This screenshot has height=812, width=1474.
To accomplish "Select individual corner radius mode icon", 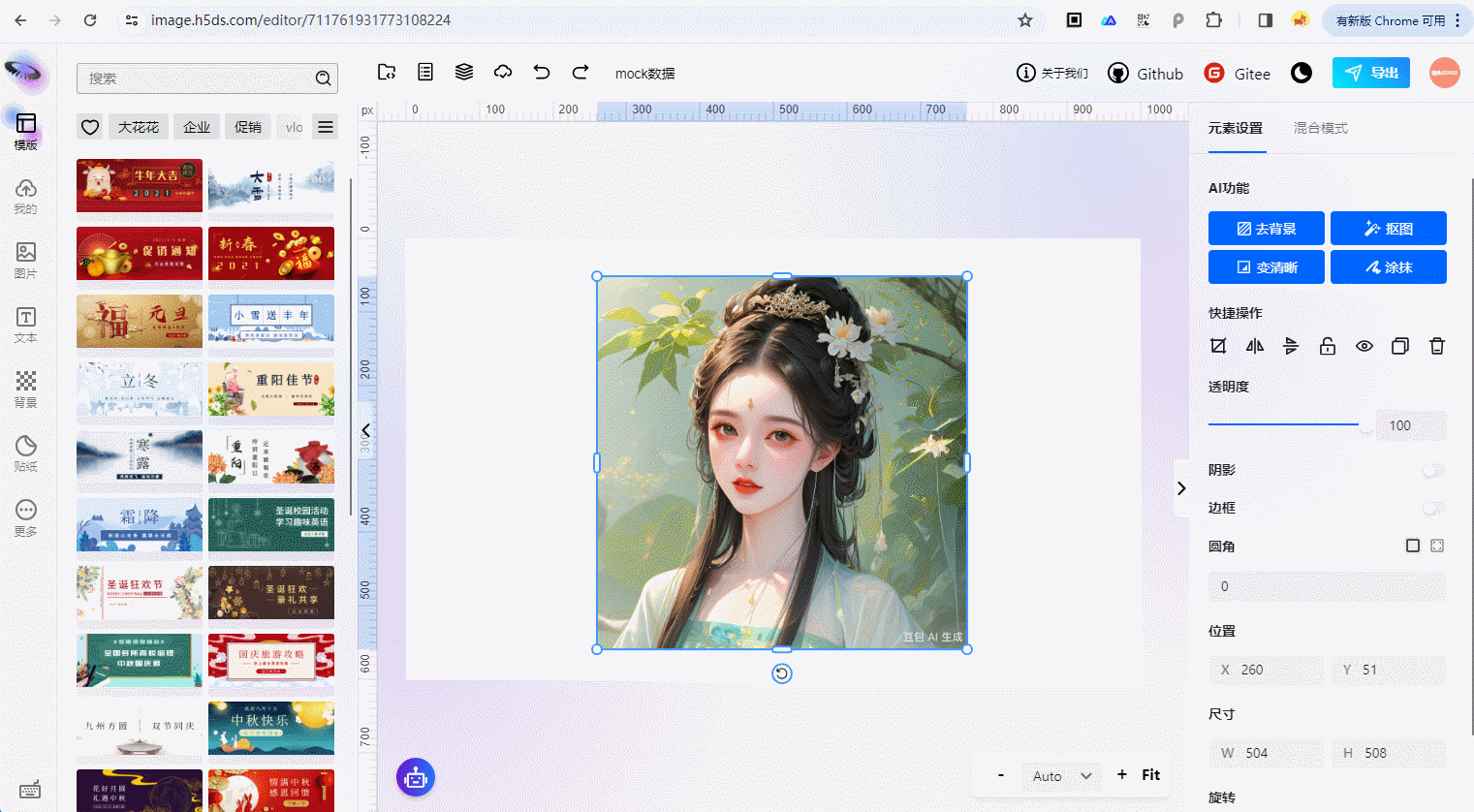I will (x=1437, y=546).
